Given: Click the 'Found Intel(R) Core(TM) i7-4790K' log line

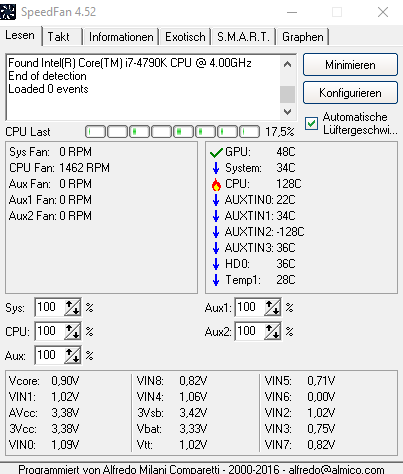Looking at the screenshot, I should tap(130, 63).
